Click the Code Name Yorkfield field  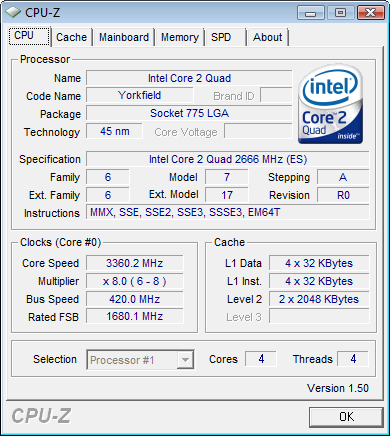pos(140,95)
